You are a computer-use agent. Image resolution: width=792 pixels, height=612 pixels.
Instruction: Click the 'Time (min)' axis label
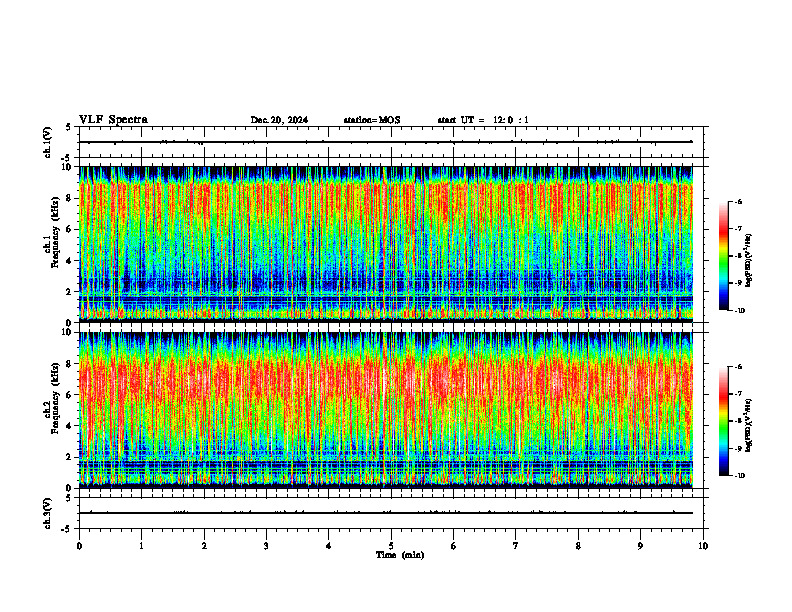pyautogui.click(x=400, y=555)
